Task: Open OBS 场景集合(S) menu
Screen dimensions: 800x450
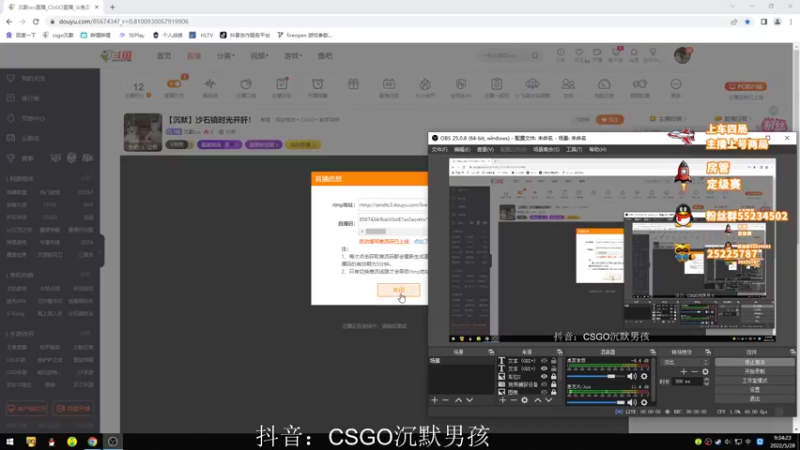Action: click(546, 149)
